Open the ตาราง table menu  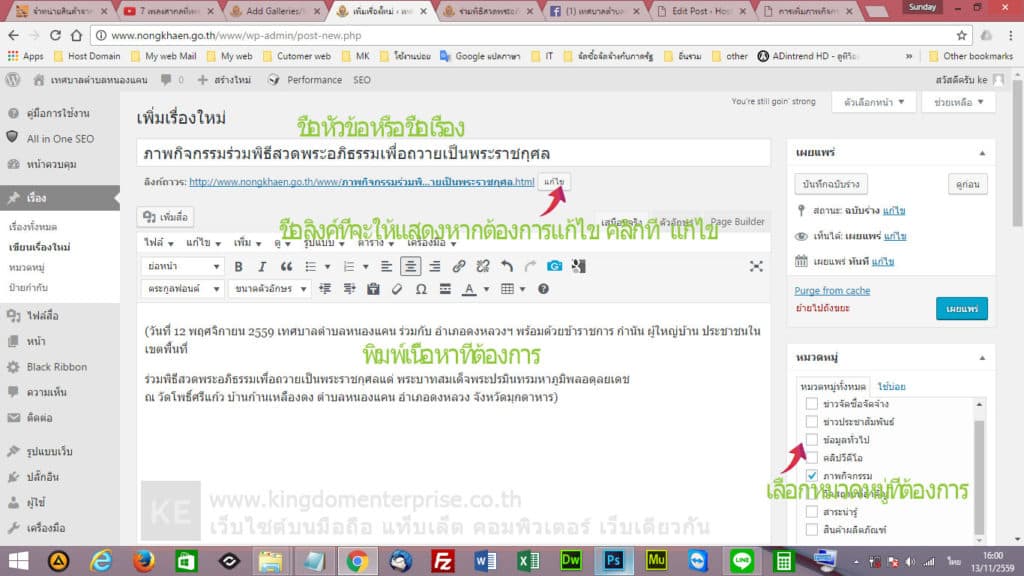[508, 288]
